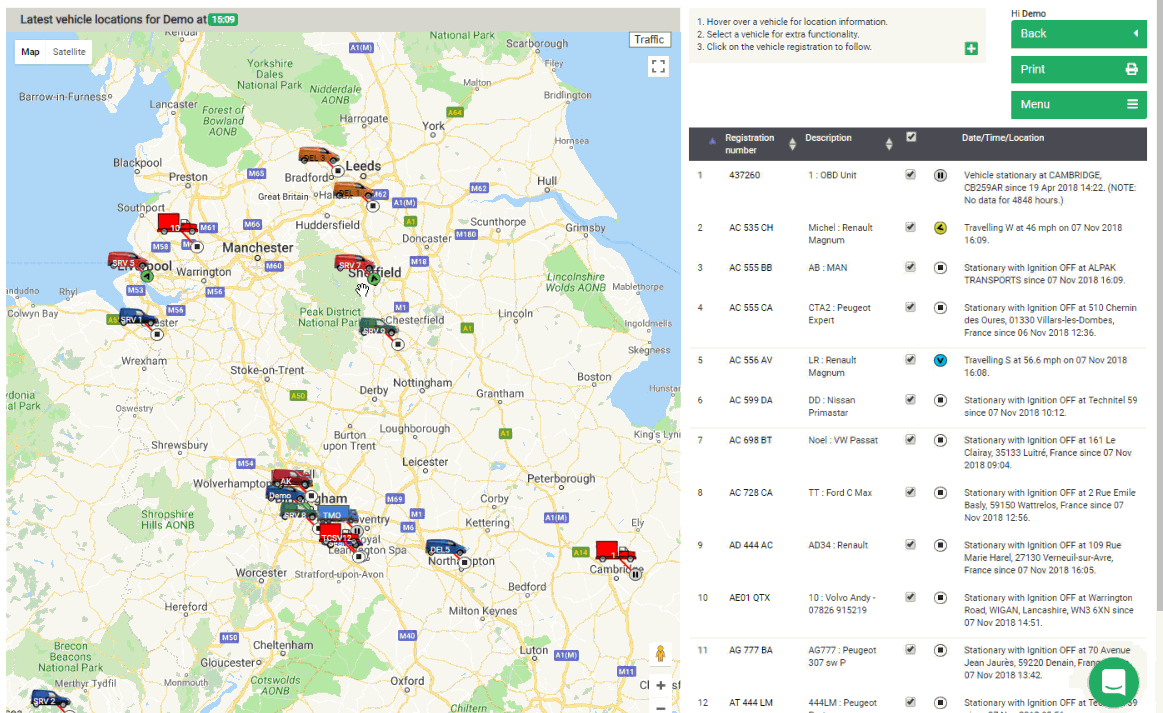Switch to the Satellite map view

coord(69,50)
